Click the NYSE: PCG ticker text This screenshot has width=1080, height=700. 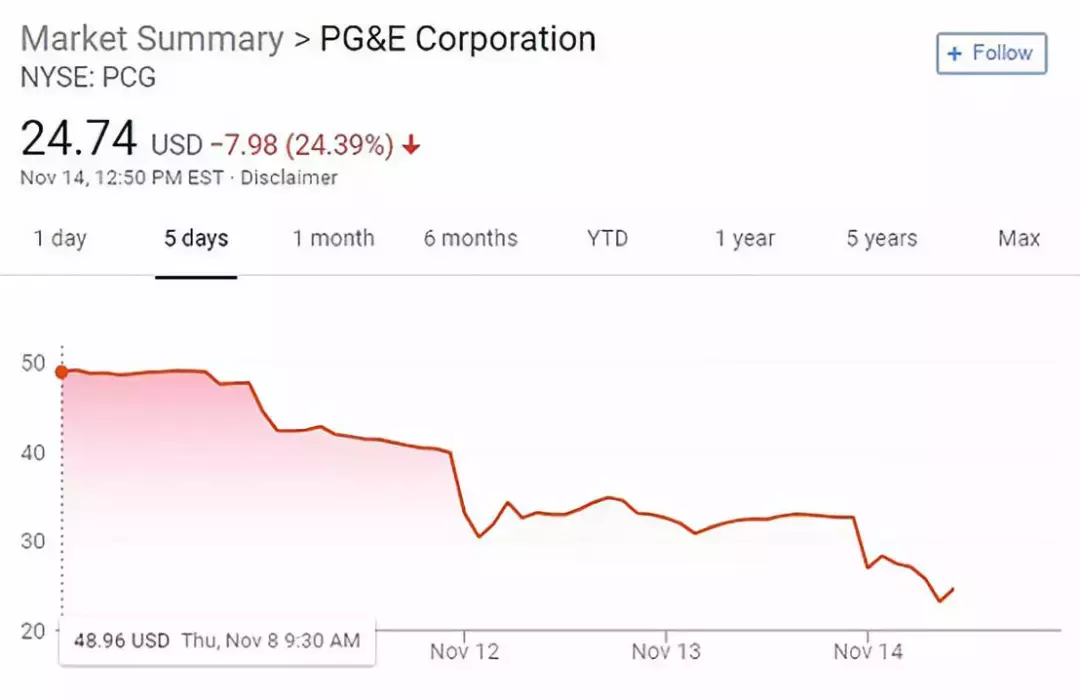[x=88, y=77]
